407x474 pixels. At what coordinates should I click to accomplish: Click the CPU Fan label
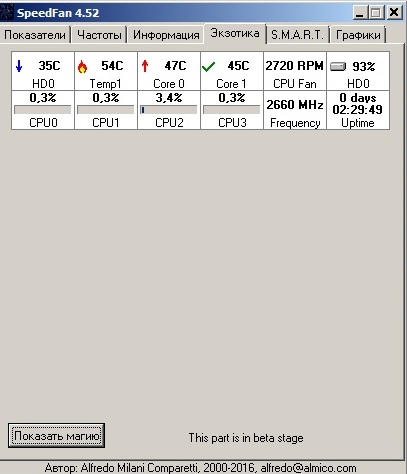pos(295,84)
